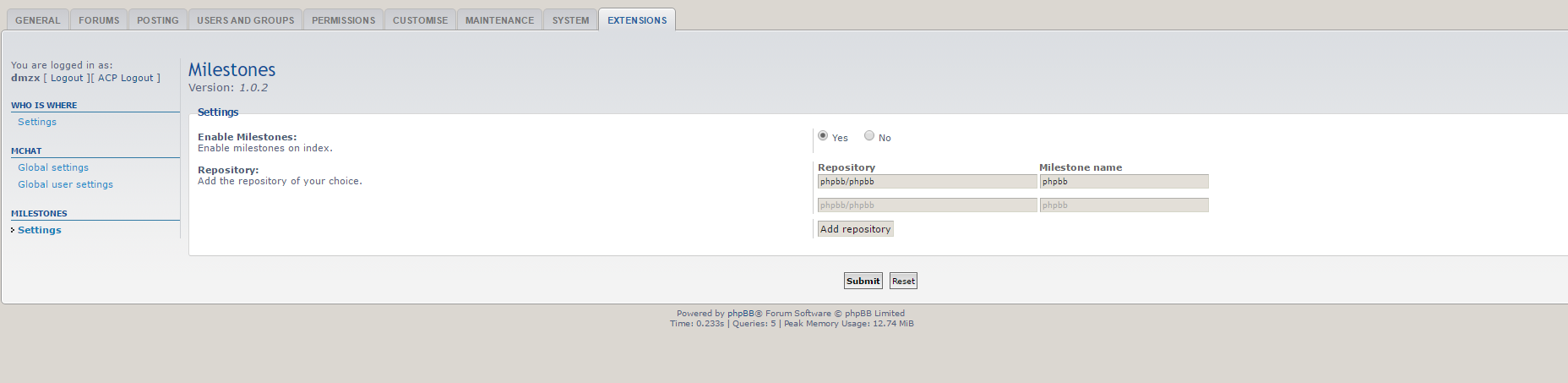1568x383 pixels.
Task: Open mChat Global settings
Action: 53,167
